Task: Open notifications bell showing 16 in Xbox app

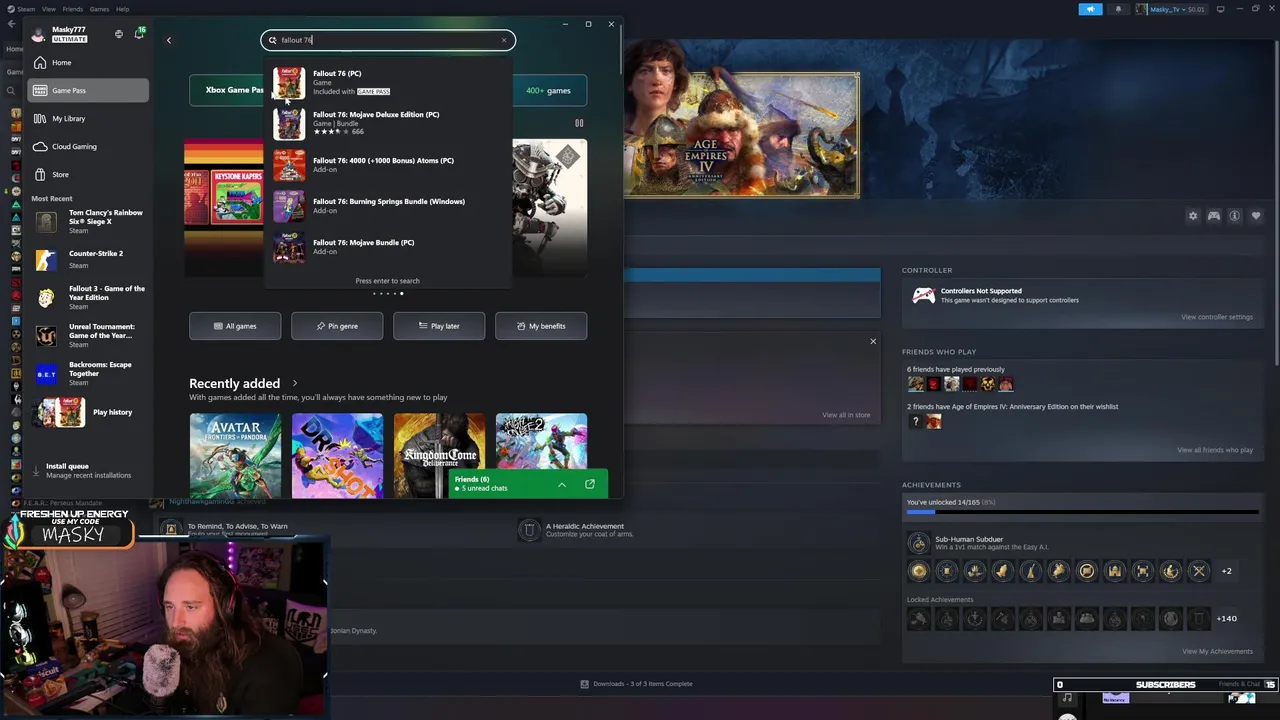Action: [x=139, y=34]
